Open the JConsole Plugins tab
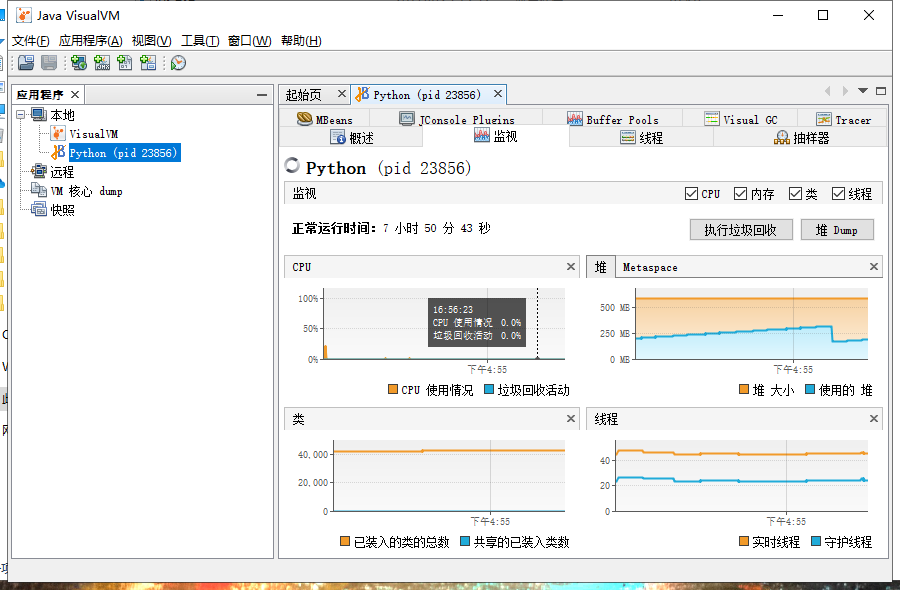 coord(457,119)
